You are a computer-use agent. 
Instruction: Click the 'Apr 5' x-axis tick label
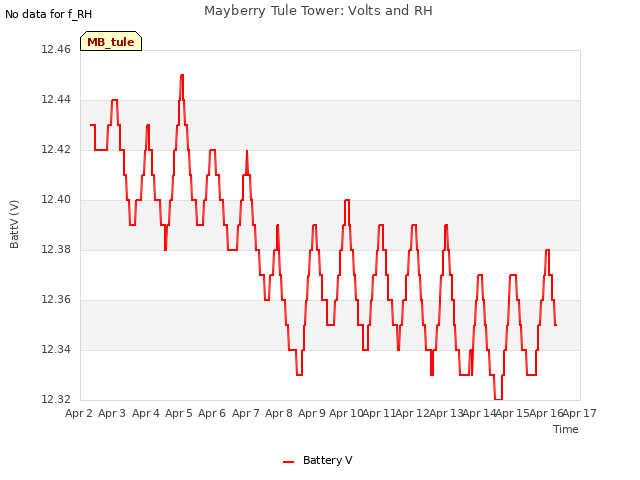pos(179,413)
